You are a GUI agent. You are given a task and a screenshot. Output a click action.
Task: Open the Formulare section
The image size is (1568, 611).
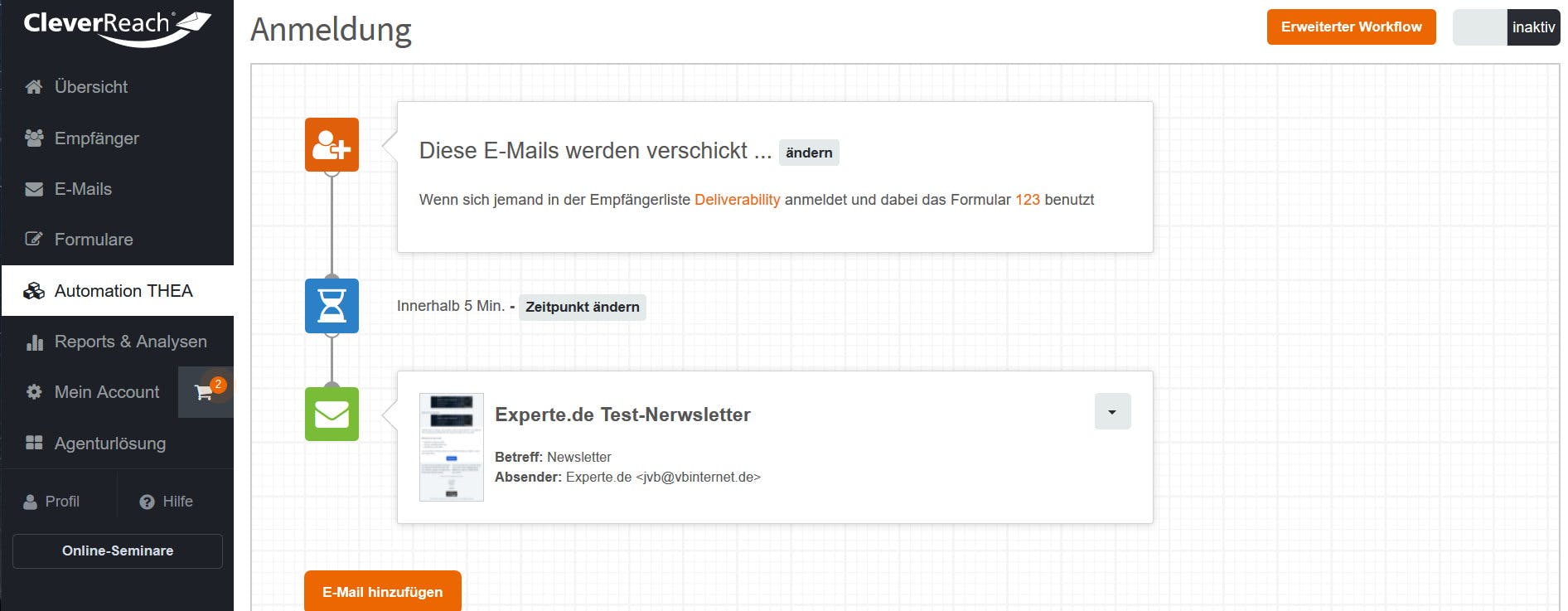[93, 240]
